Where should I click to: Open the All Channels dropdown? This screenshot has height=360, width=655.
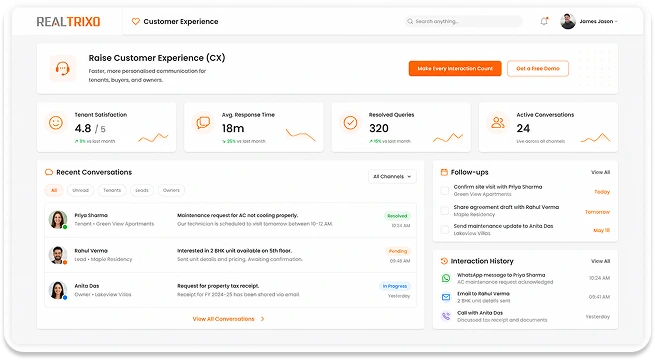pos(392,177)
